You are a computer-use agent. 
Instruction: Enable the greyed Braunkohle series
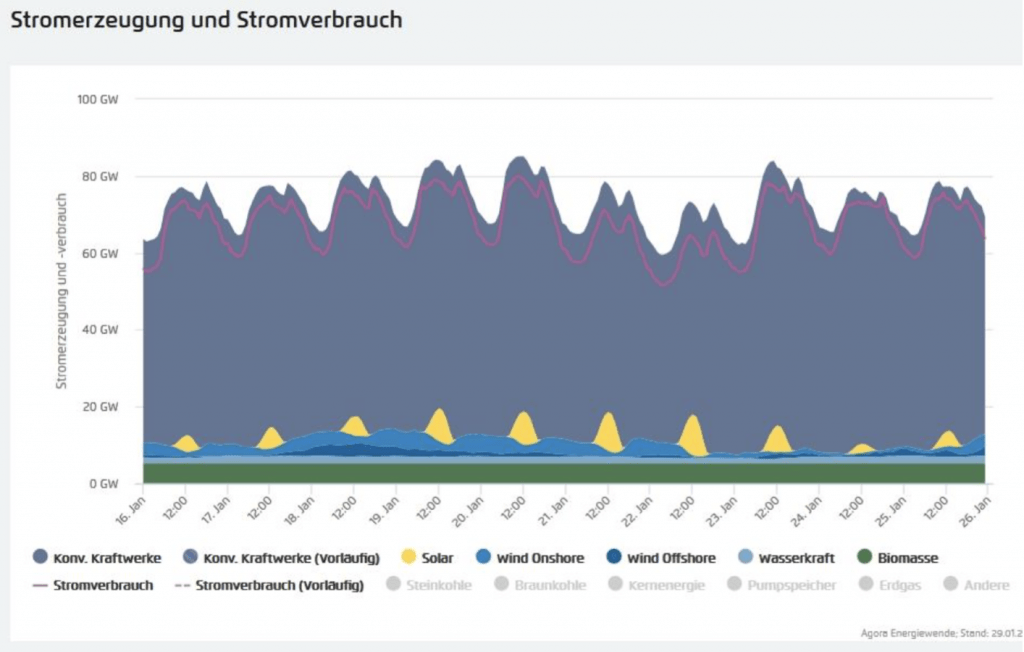[x=502, y=584]
